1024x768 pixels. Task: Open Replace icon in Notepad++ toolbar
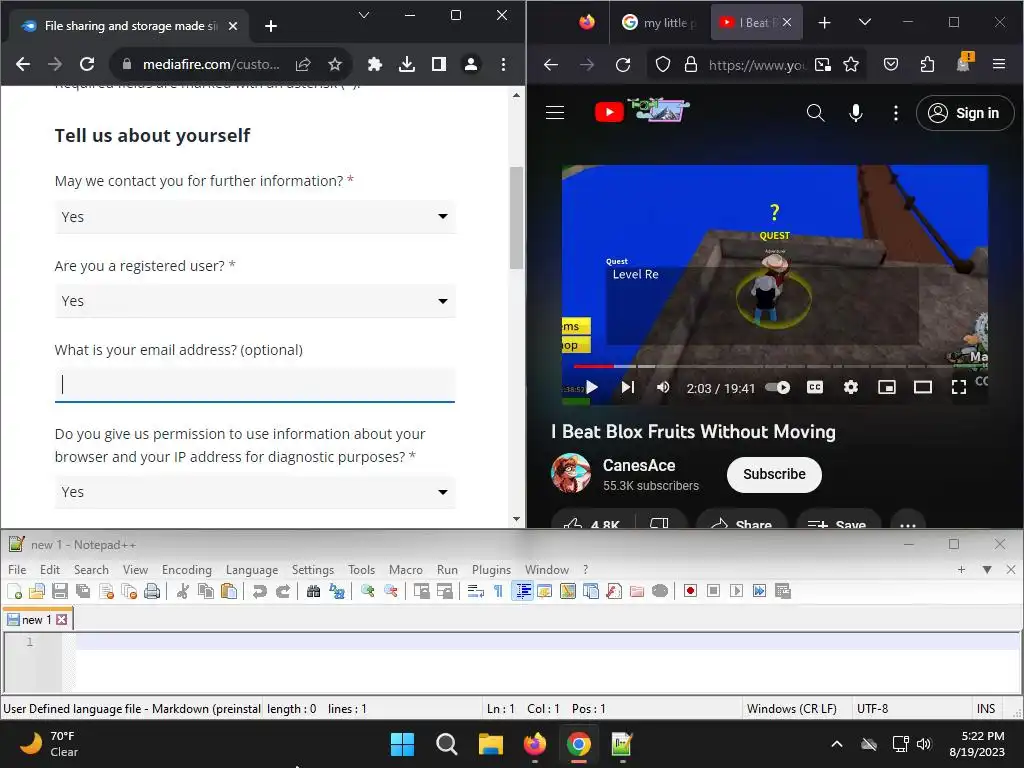click(337, 591)
